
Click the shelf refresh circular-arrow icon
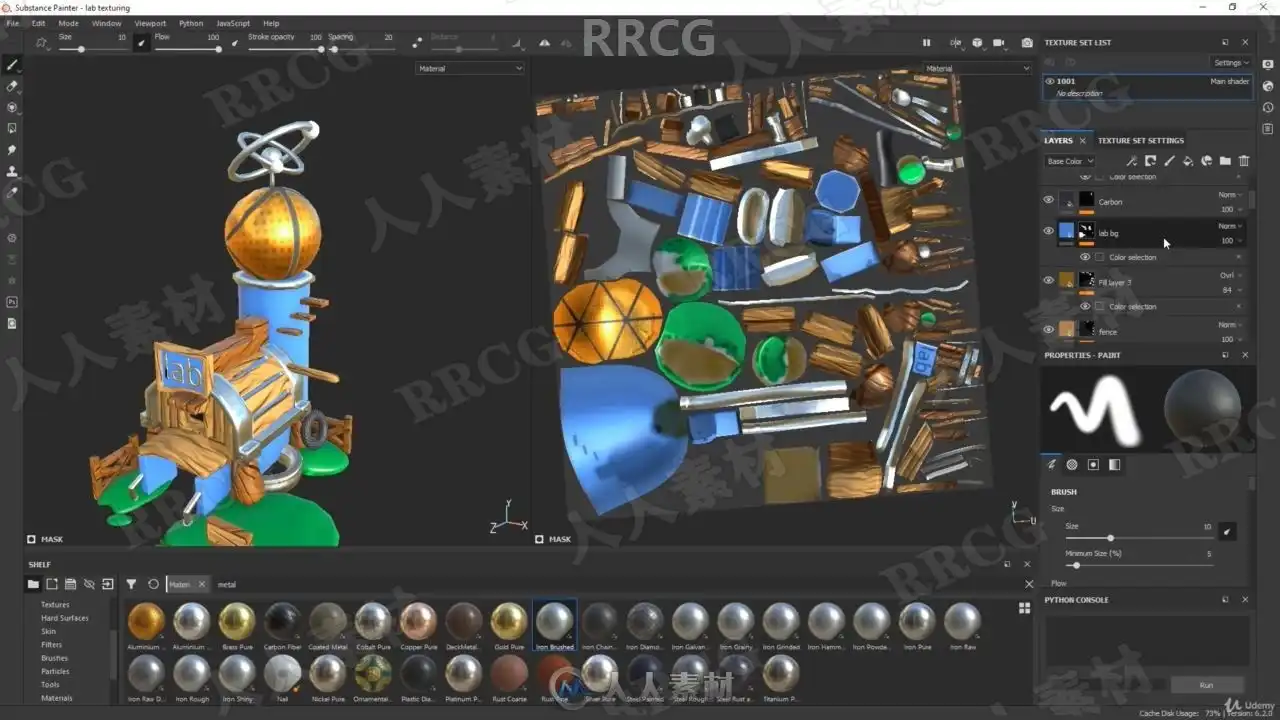point(153,584)
